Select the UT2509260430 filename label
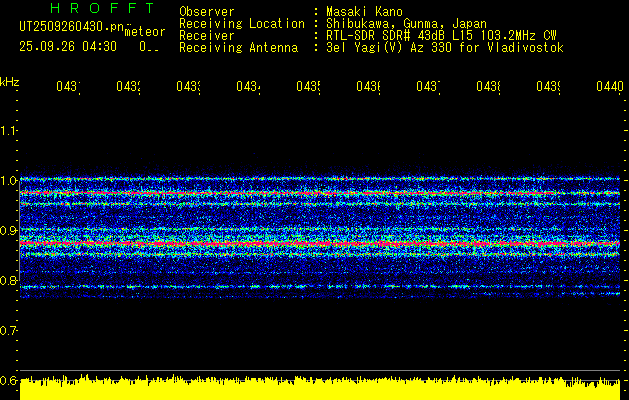Viewport: 629px width, 400px height. click(x=69, y=26)
